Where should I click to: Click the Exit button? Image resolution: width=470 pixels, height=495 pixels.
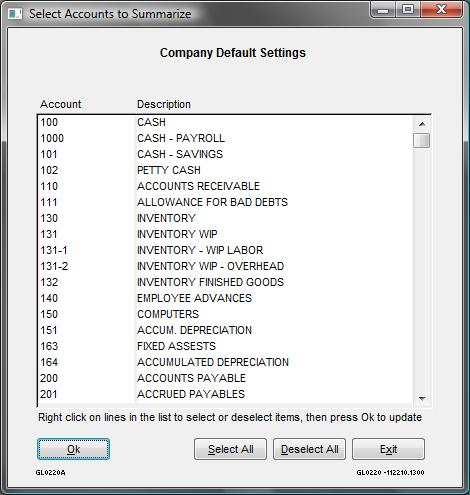point(388,449)
